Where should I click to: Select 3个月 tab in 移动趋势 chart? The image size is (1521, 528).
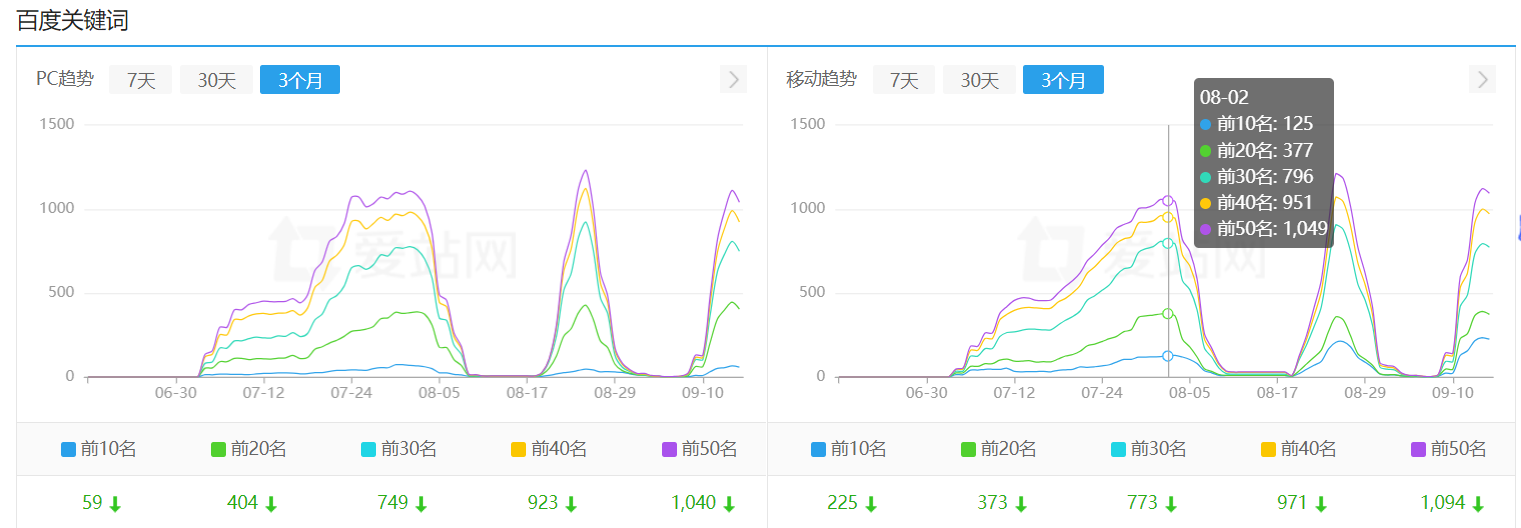pyautogui.click(x=1063, y=80)
